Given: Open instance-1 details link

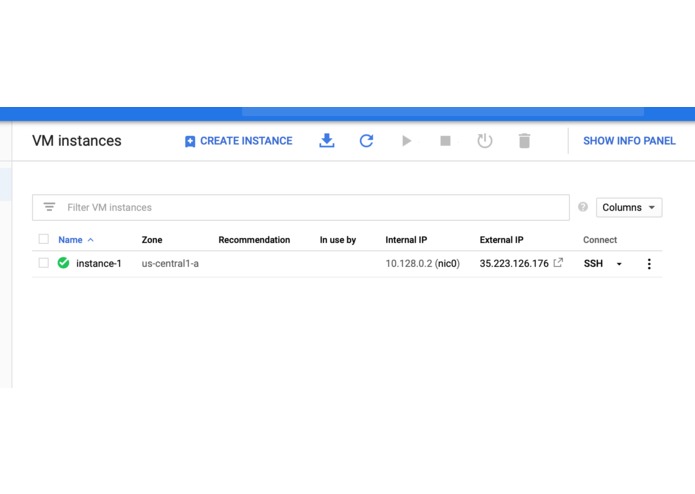Looking at the screenshot, I should [98, 264].
